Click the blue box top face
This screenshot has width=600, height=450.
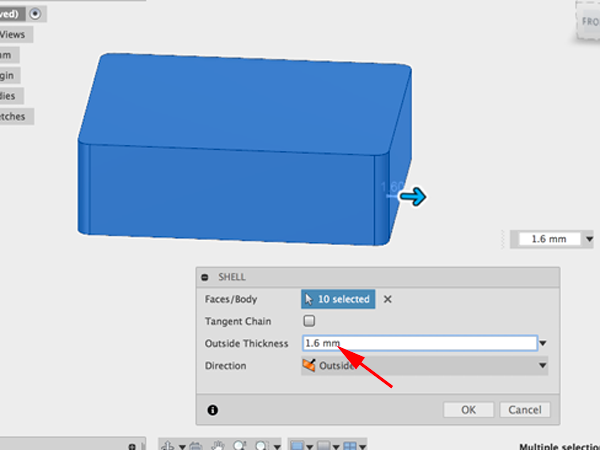click(x=245, y=103)
